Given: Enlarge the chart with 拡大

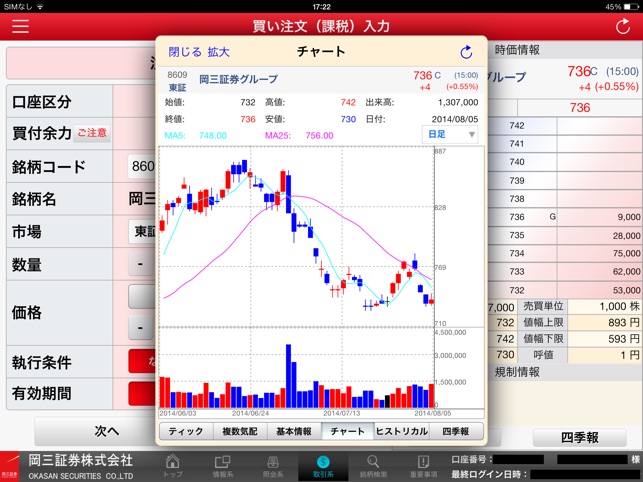Looking at the screenshot, I should point(218,52).
